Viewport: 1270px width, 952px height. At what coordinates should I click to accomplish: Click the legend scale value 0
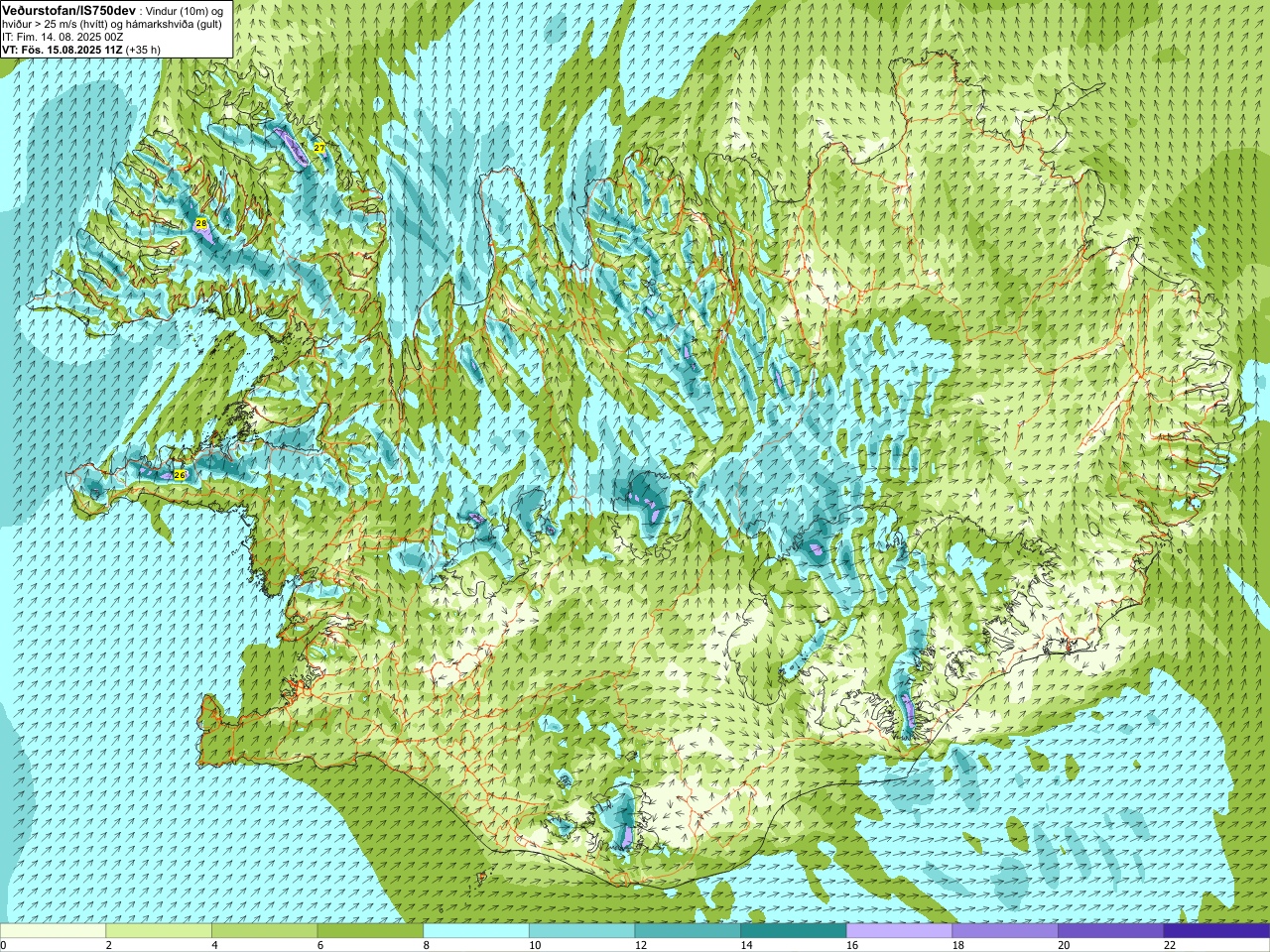click(4, 945)
